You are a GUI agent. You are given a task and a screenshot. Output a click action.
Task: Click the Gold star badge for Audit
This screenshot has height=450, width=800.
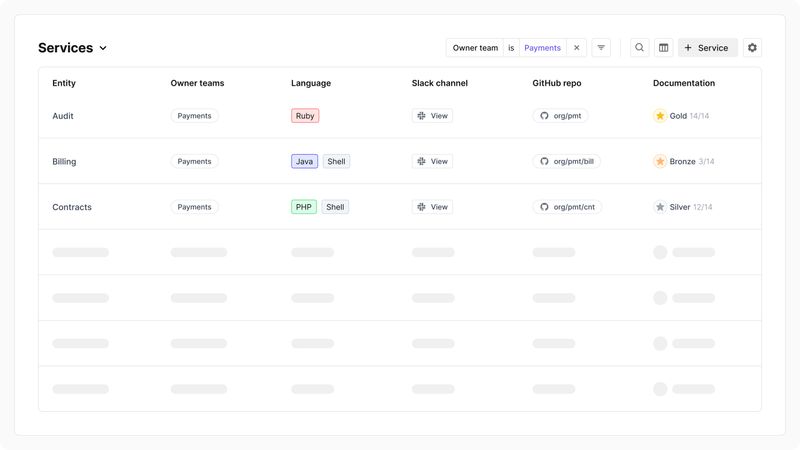(x=660, y=116)
